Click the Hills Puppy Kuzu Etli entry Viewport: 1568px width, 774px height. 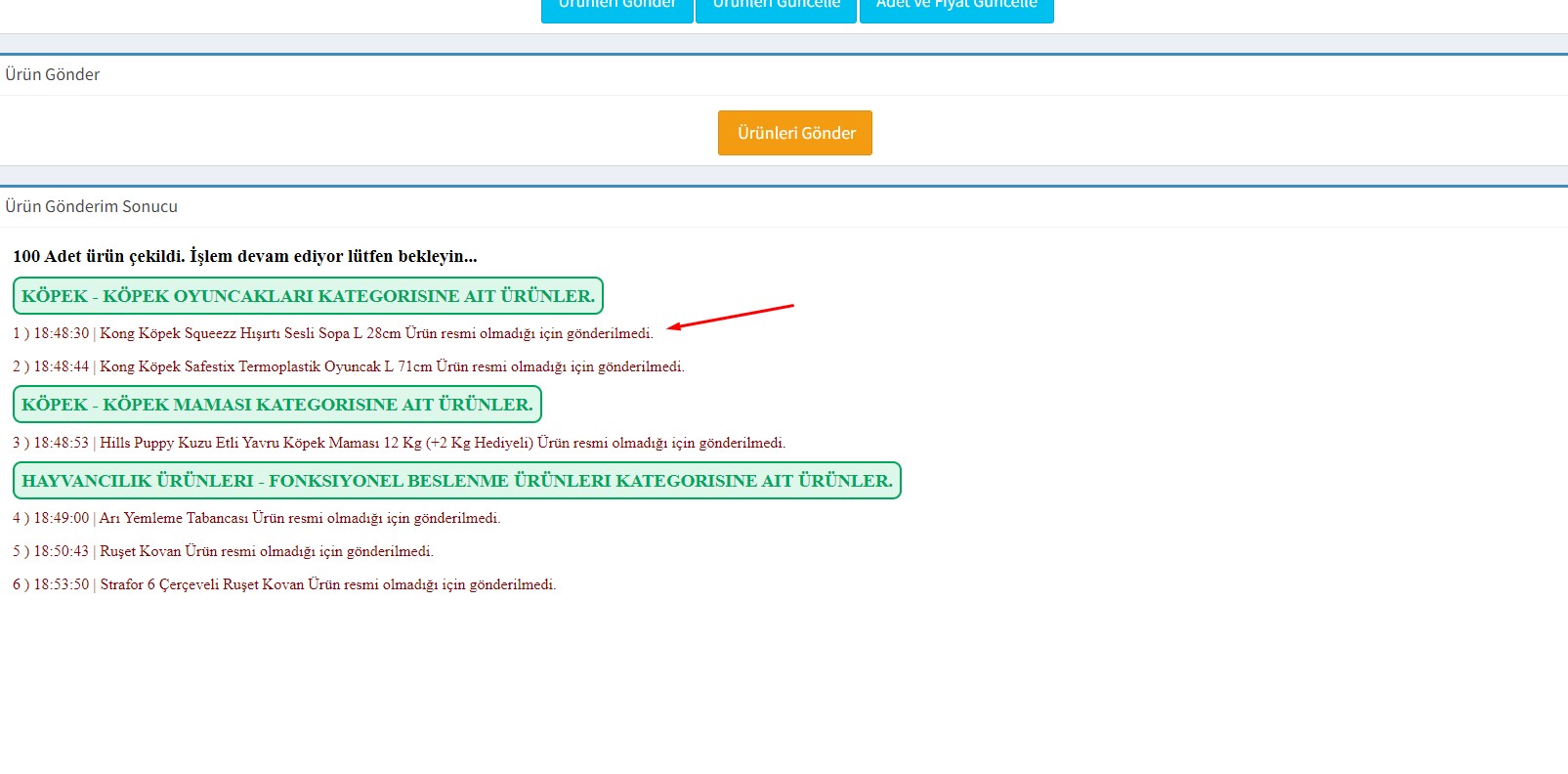442,443
